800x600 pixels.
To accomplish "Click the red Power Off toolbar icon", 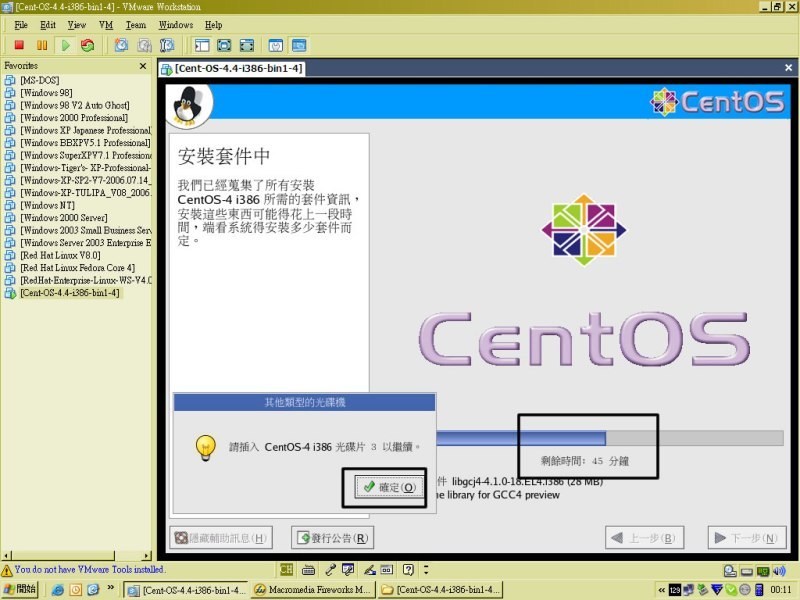I will tap(19, 45).
